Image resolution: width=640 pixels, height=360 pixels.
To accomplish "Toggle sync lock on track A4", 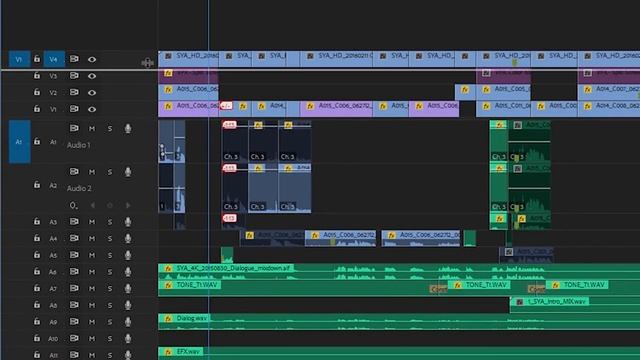I will (74, 238).
